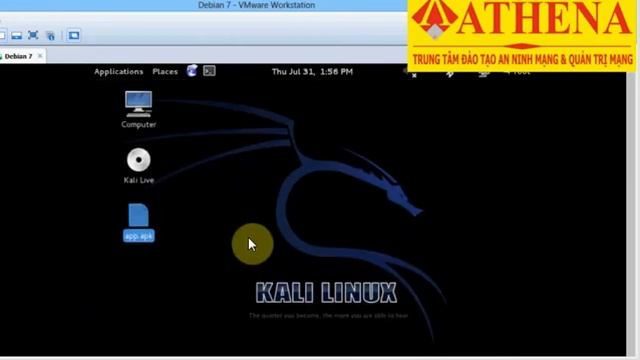Switch to the Debian 7 VM tab
The image size is (640, 360).
click(18, 56)
